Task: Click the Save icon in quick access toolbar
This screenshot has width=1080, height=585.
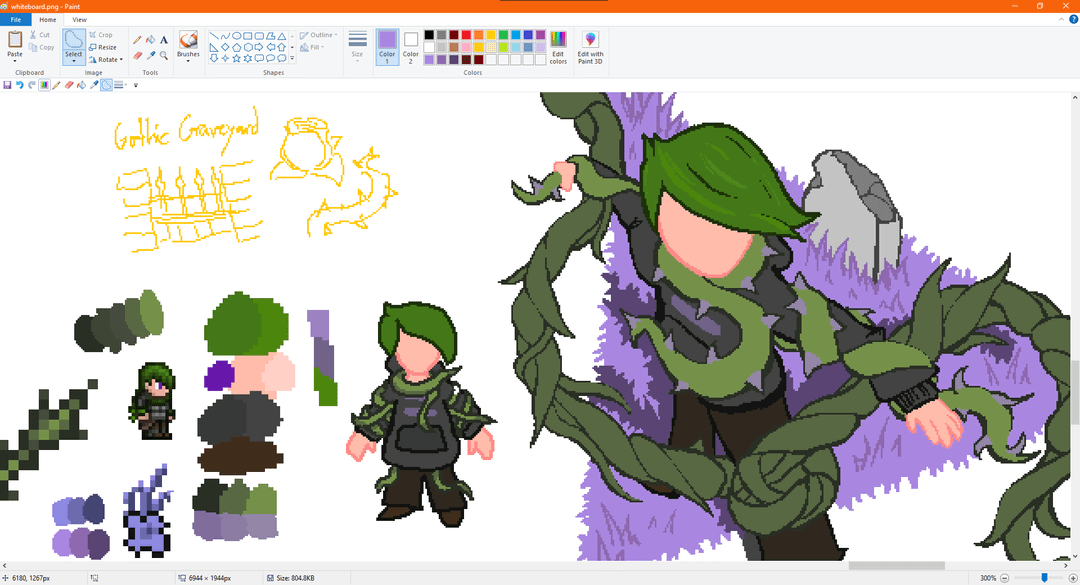Action: (7, 85)
